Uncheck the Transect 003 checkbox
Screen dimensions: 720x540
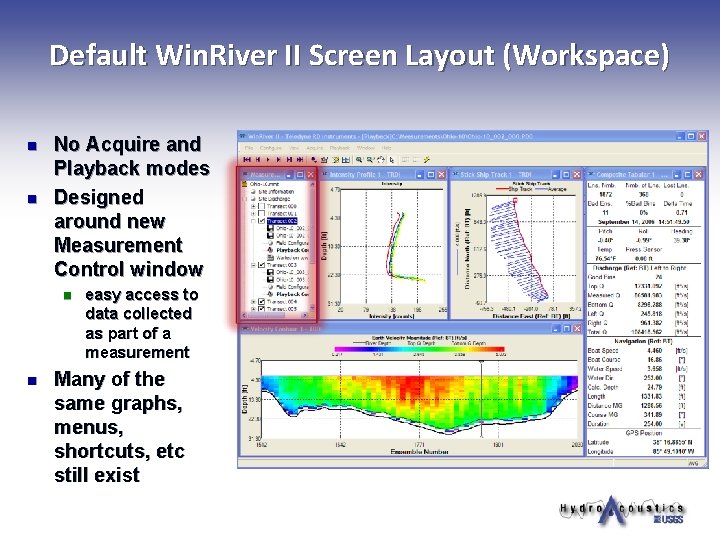pos(261,265)
